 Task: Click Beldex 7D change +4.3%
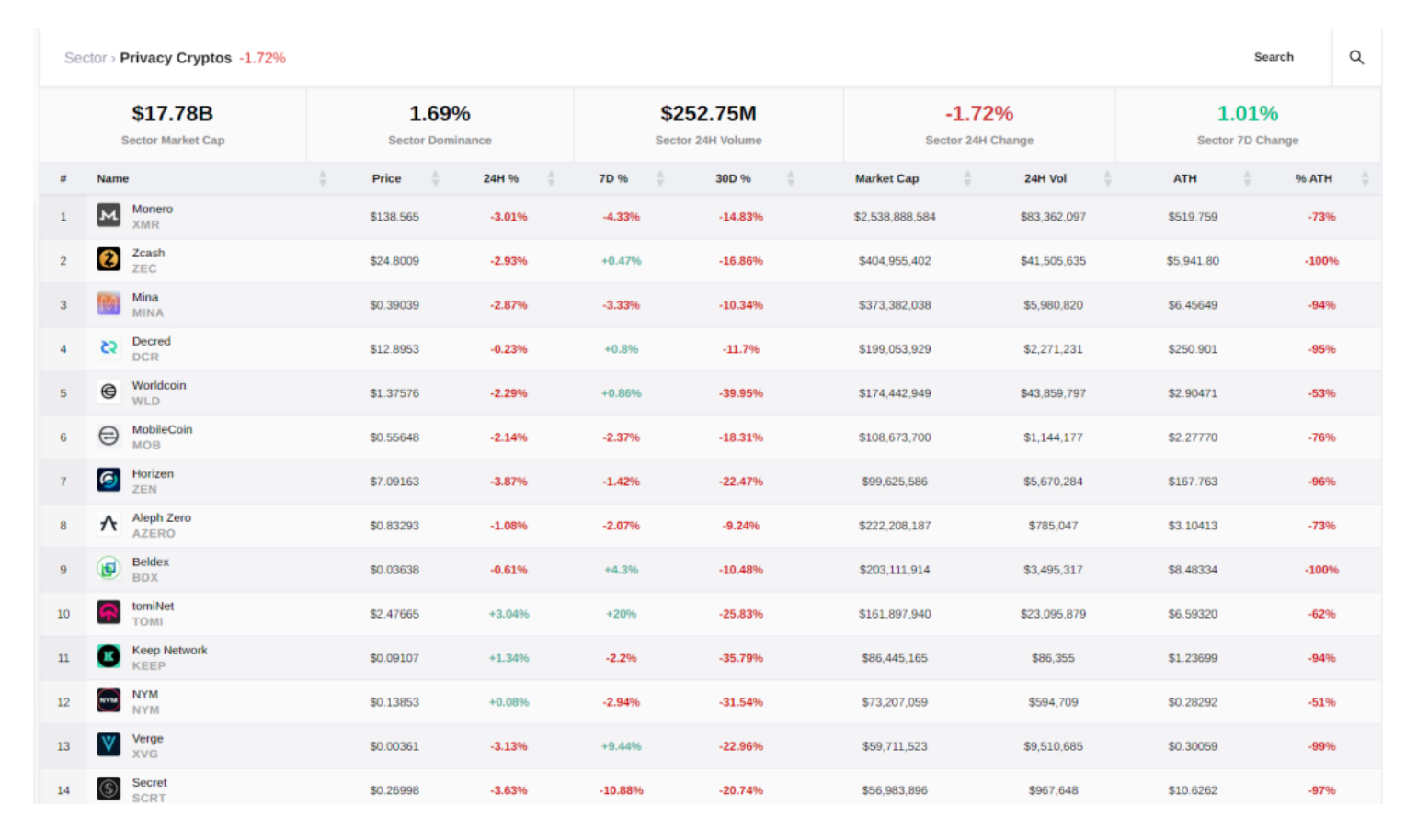[x=622, y=570]
